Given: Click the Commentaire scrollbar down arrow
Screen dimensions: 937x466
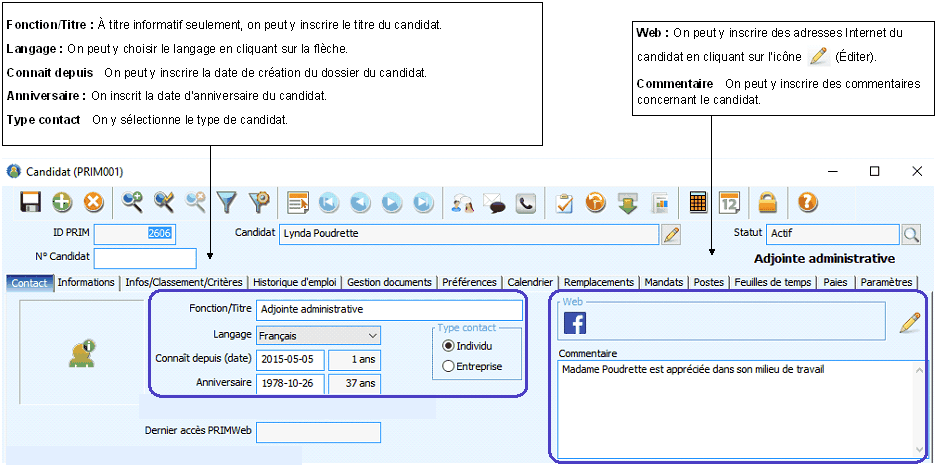Looking at the screenshot, I should [919, 449].
